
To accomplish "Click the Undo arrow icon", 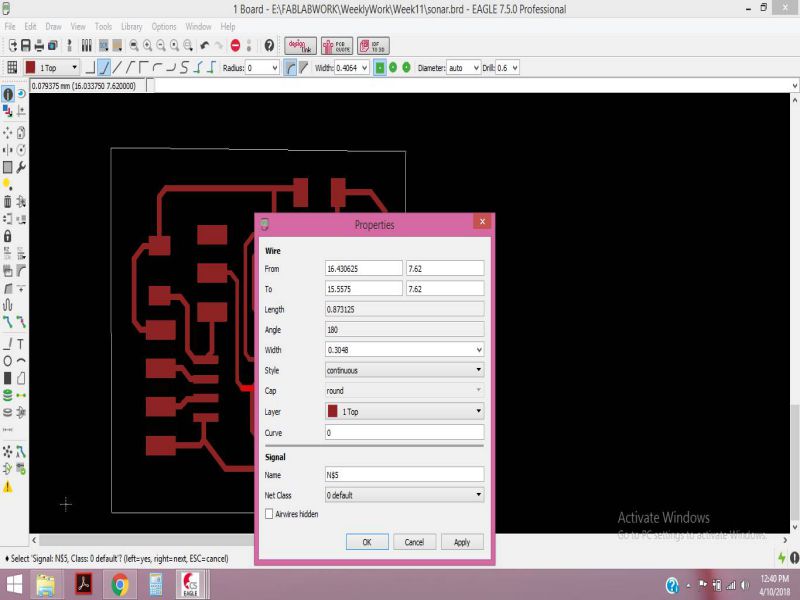I will coord(205,45).
